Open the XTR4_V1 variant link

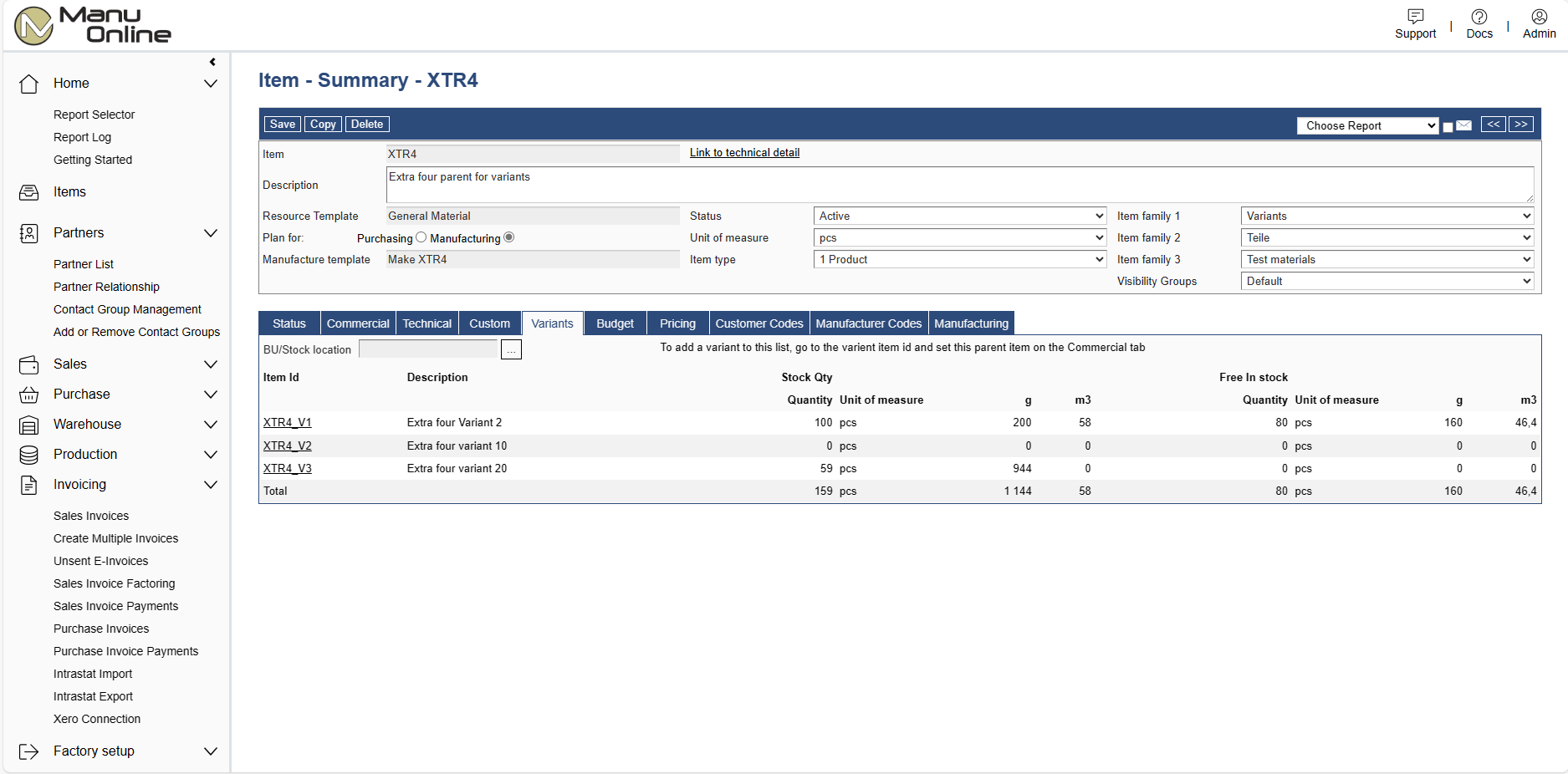pyautogui.click(x=287, y=422)
